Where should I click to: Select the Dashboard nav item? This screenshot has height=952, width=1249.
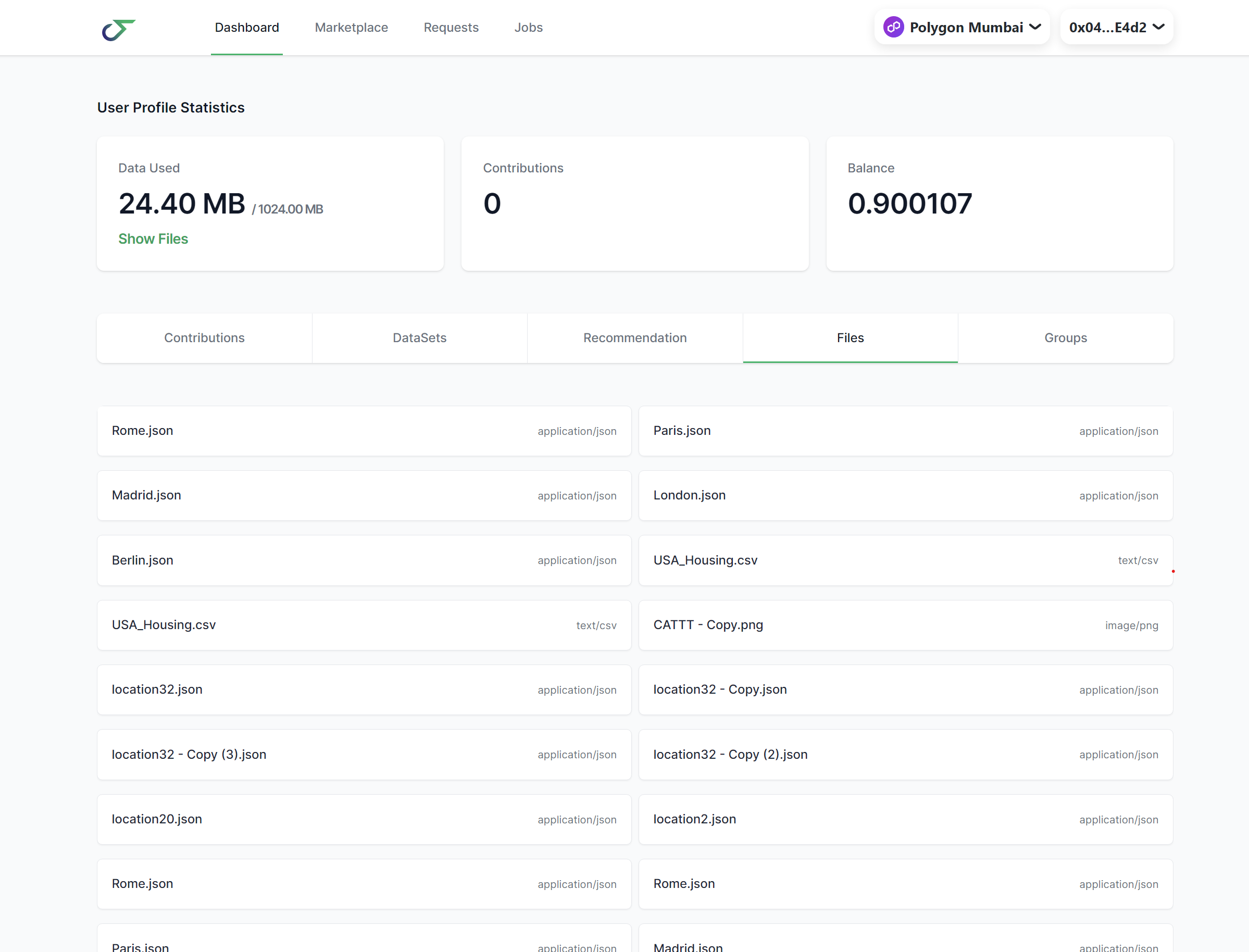[x=246, y=27]
